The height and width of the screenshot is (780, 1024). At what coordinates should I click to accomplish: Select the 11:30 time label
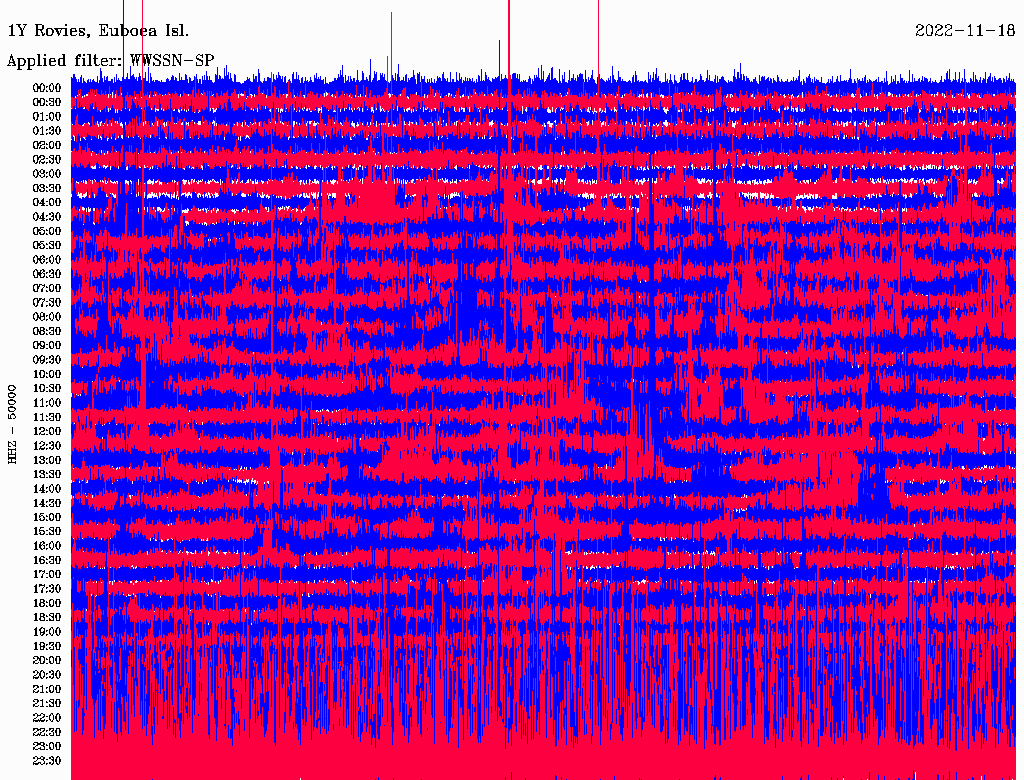coord(47,417)
